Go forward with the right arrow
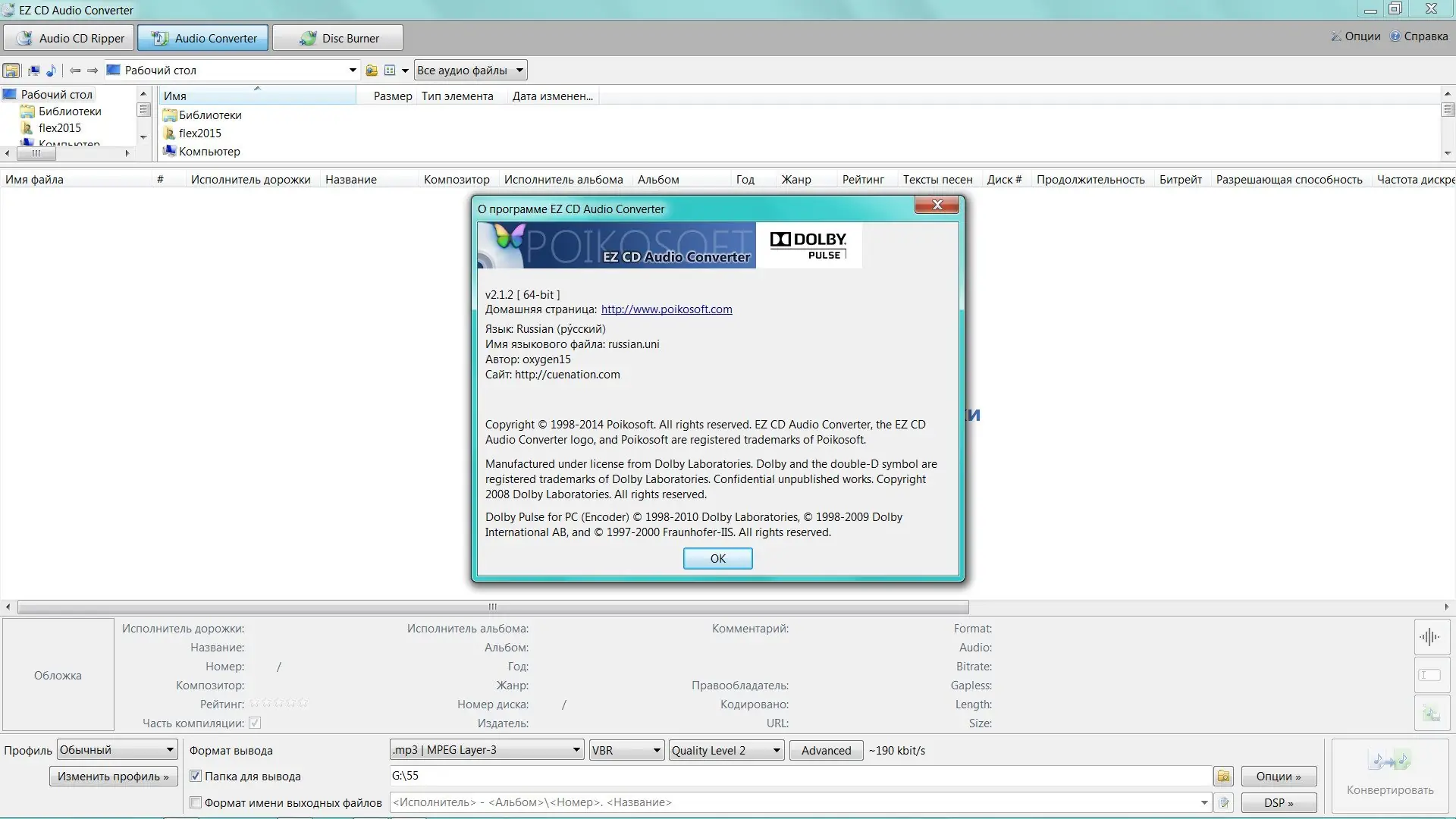The width and height of the screenshot is (1456, 819). (x=93, y=71)
